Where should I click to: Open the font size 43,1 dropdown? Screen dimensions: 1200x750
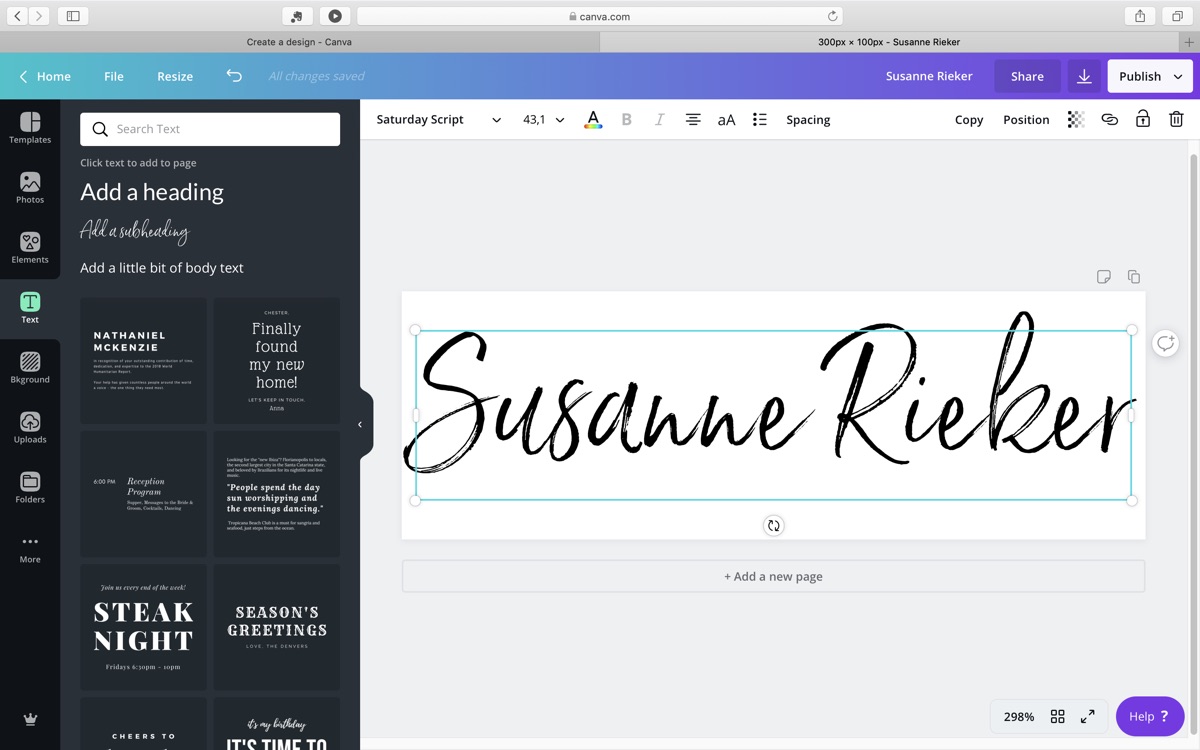pyautogui.click(x=543, y=119)
